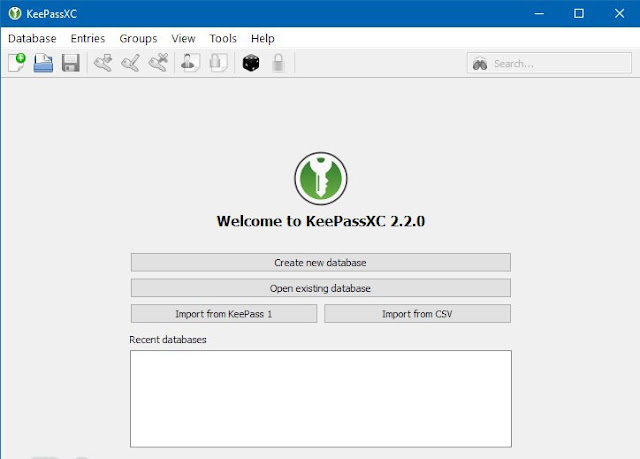
Task: Click the Open database folder icon
Action: pos(43,63)
